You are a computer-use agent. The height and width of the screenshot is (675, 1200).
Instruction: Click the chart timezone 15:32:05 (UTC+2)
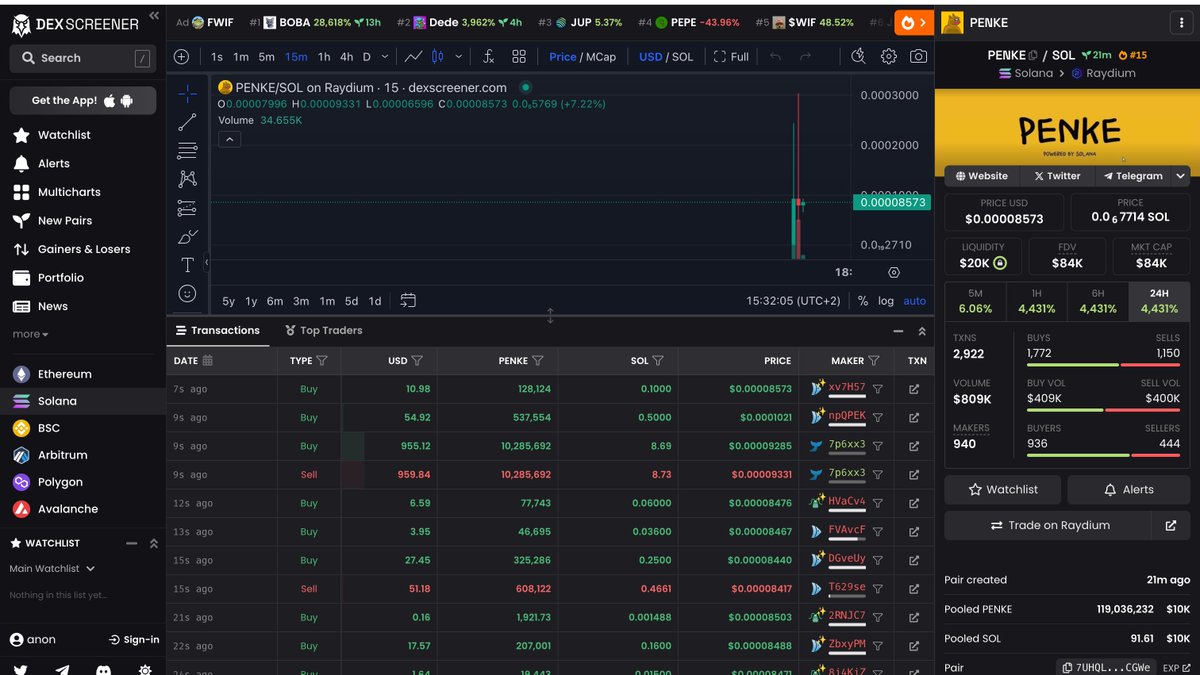coord(793,300)
